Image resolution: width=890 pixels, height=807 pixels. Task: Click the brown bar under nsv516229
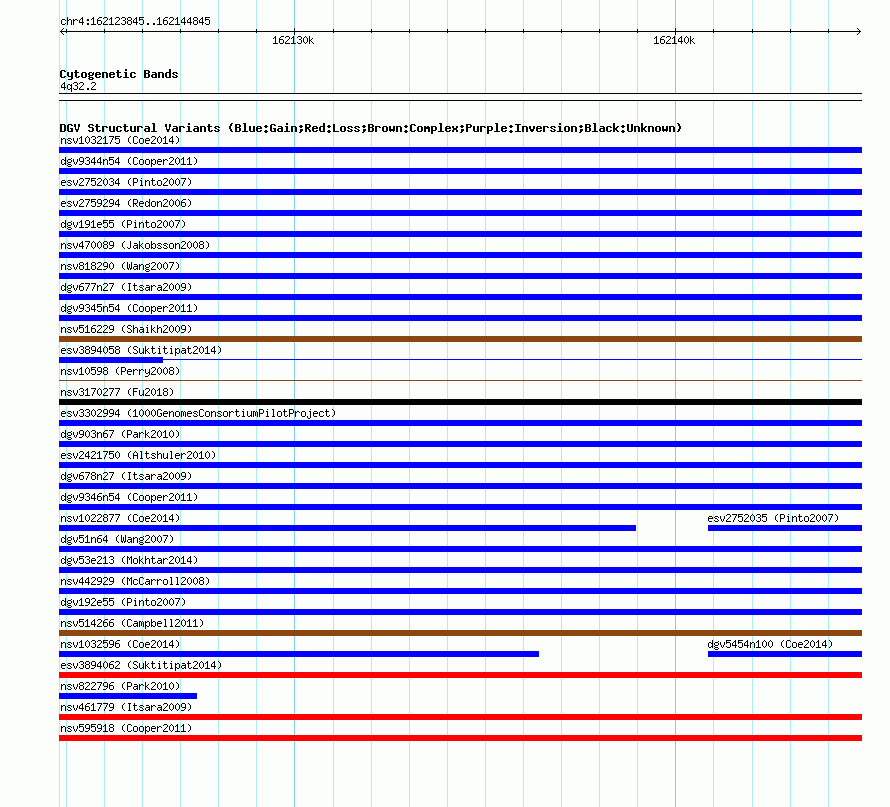tap(460, 339)
